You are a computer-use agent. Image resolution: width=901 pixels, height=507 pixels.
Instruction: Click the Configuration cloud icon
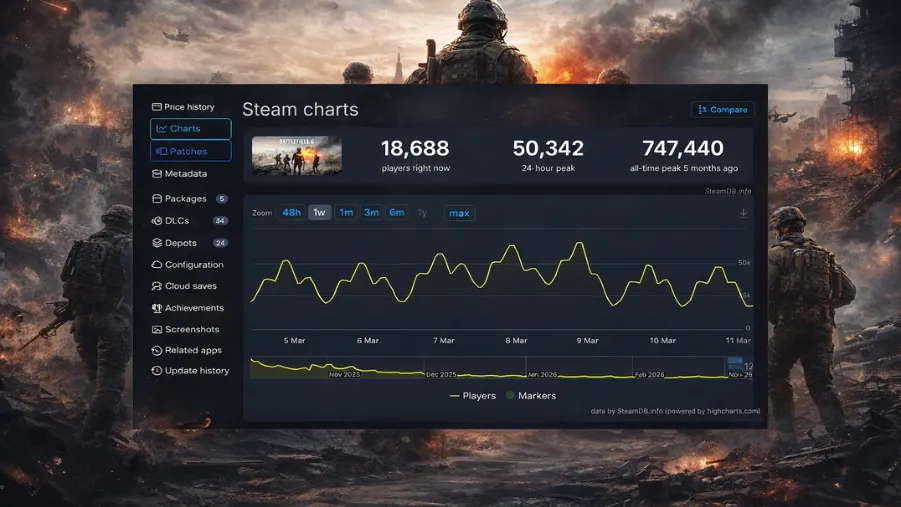point(157,265)
